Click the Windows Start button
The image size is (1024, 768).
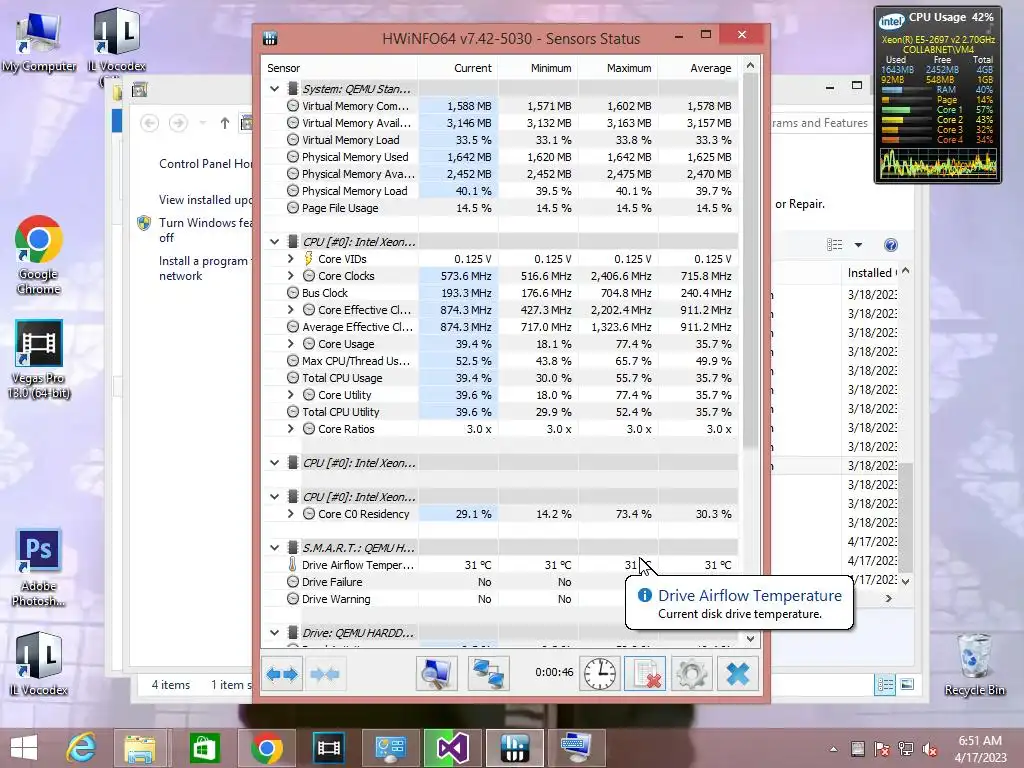coord(24,748)
